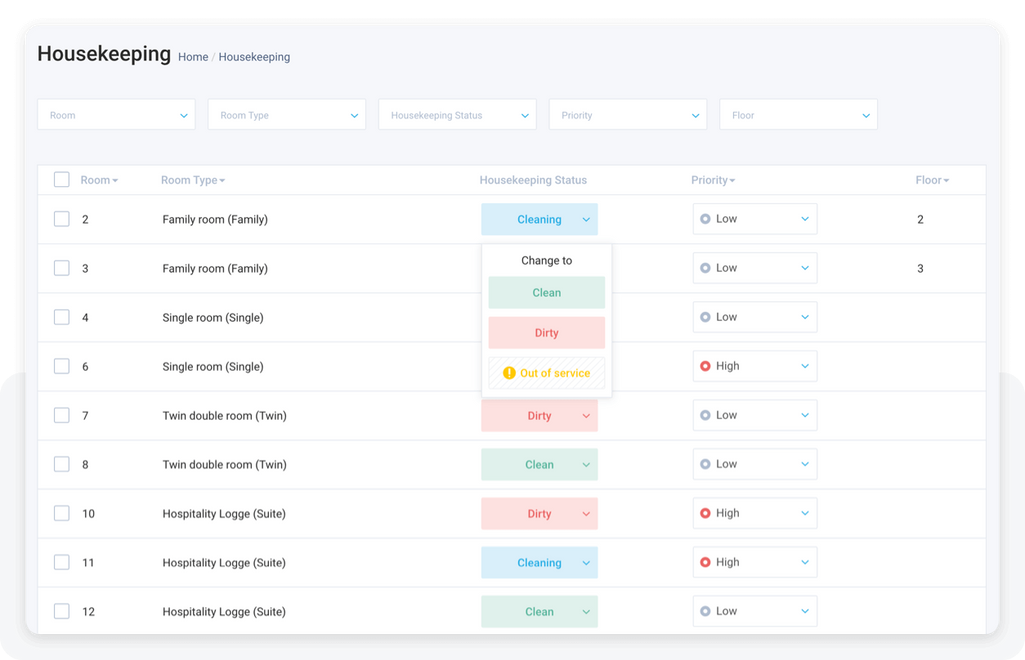Click 'Hospitality Logge (Suite)' in room 11 row
1025x660 pixels.
click(224, 563)
